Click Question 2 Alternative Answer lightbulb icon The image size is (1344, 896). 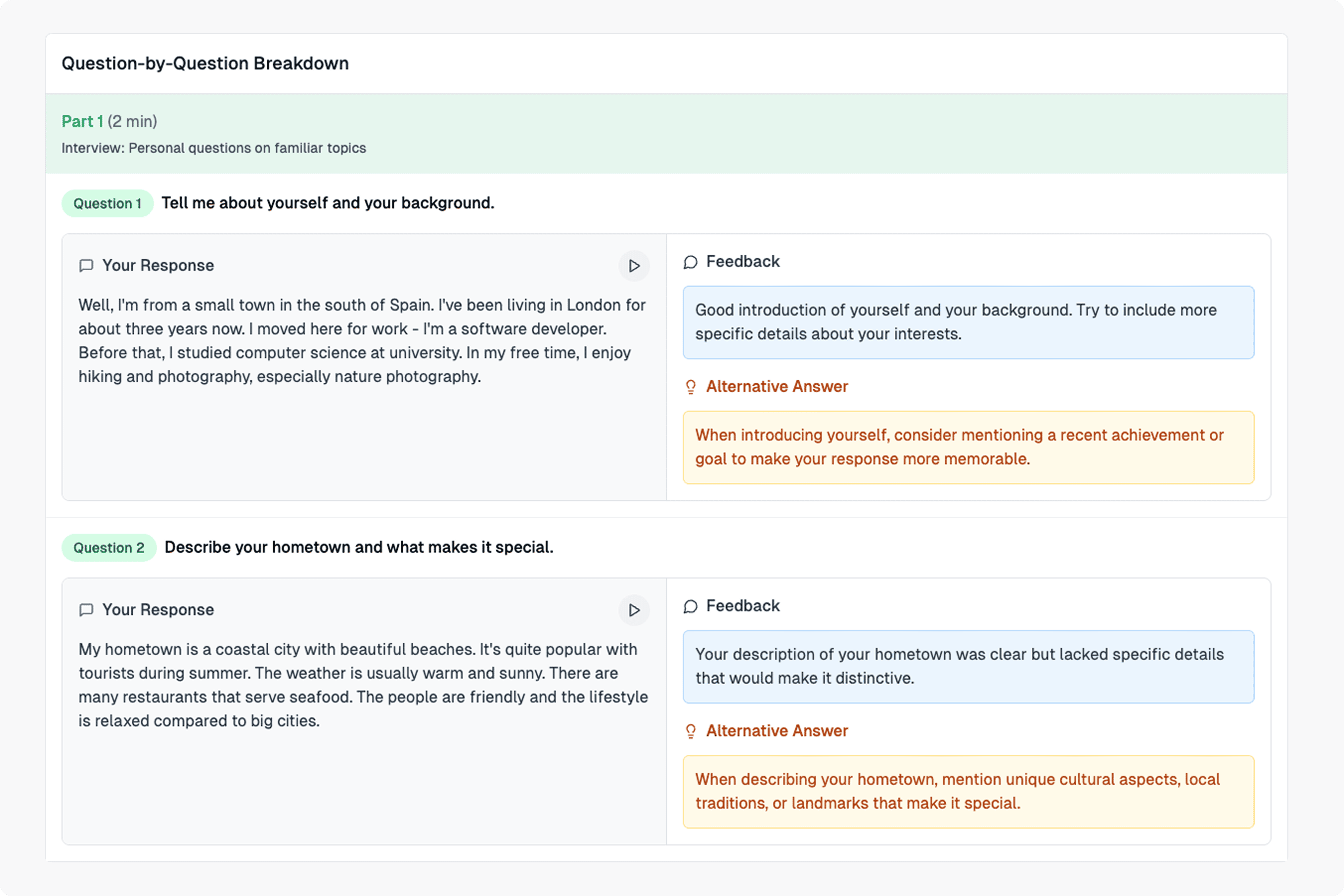point(691,731)
